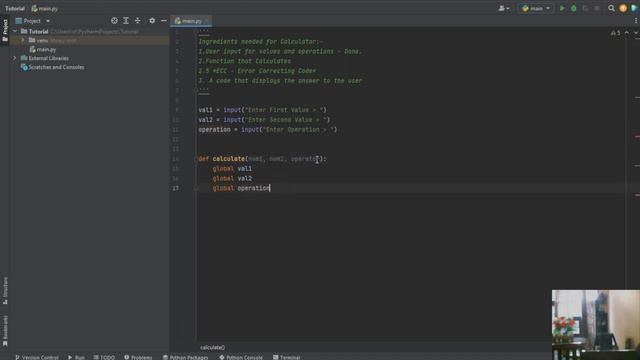
Task: Click the Run 'main' green play icon
Action: 562,8
